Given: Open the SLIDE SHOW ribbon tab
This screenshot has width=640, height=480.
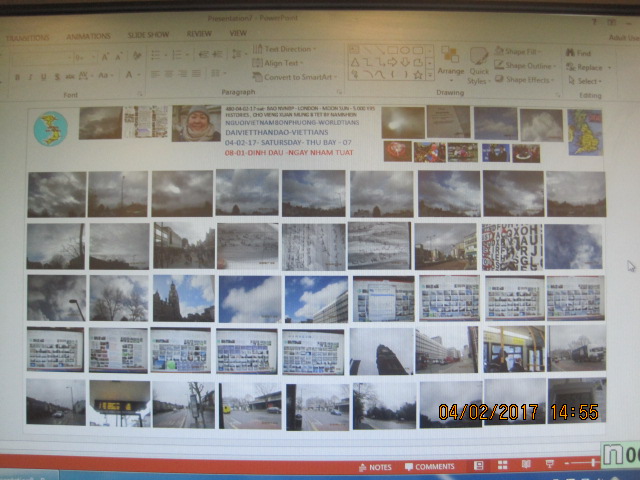Looking at the screenshot, I should 148,35.
